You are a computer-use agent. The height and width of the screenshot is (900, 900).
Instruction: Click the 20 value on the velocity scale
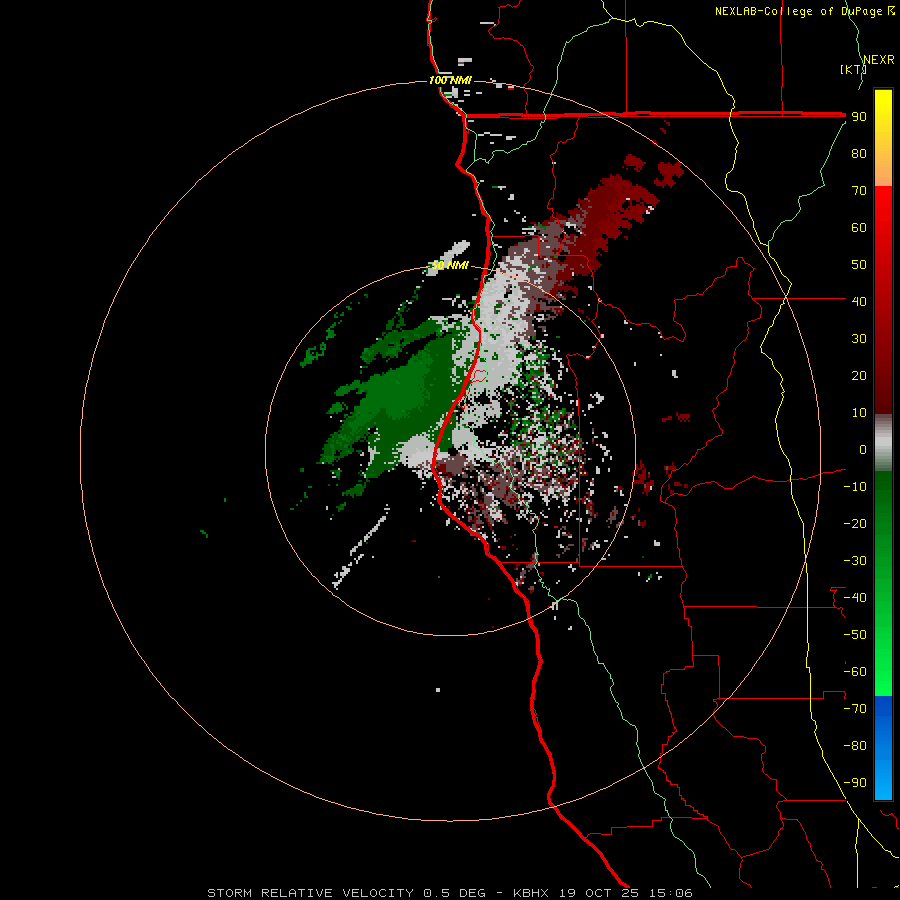pyautogui.click(x=859, y=376)
